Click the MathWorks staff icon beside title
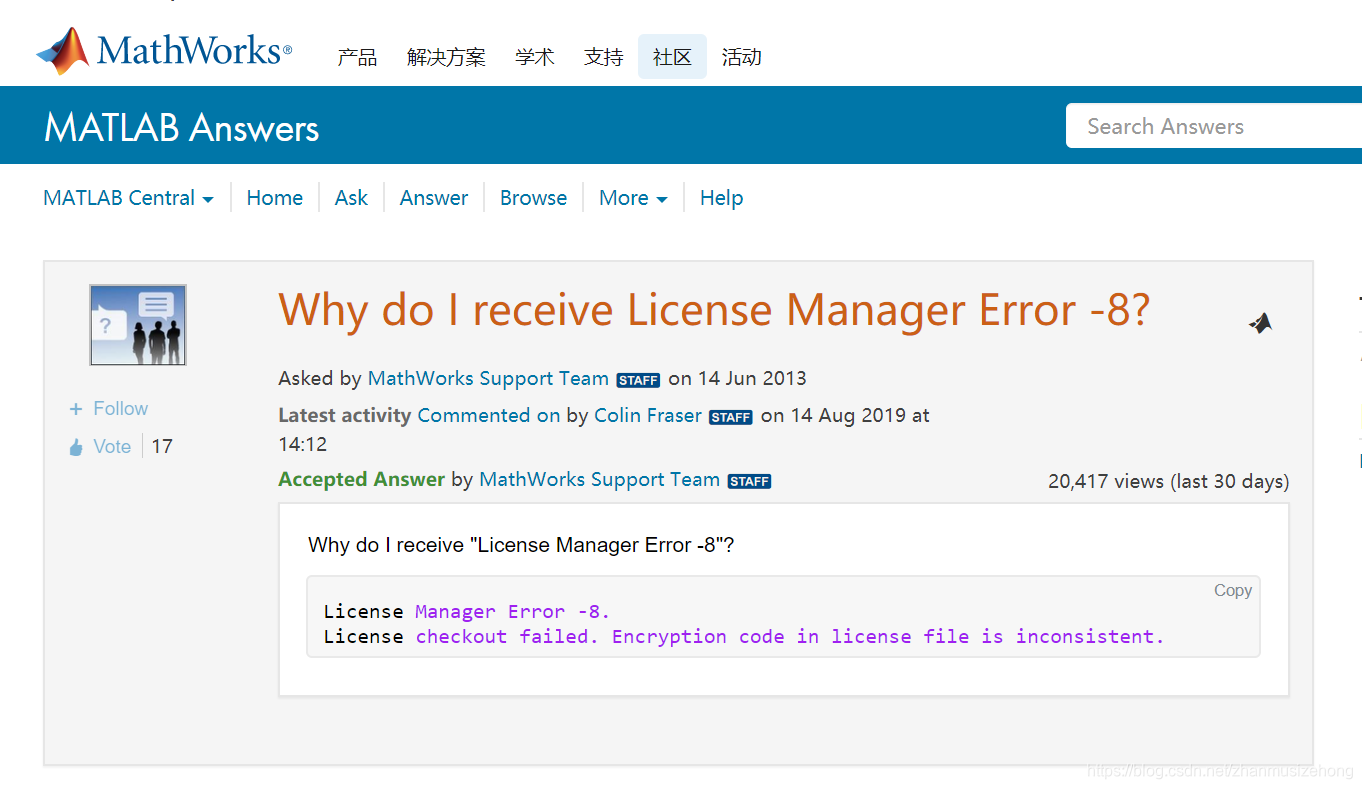 coord(1260,323)
